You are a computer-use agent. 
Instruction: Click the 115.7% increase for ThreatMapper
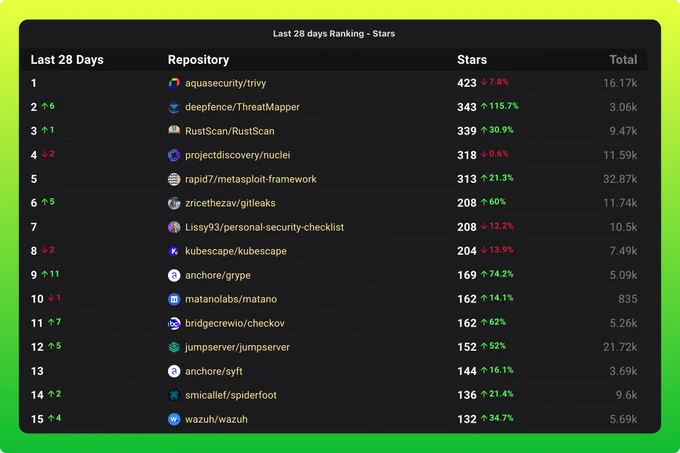pyautogui.click(x=500, y=106)
